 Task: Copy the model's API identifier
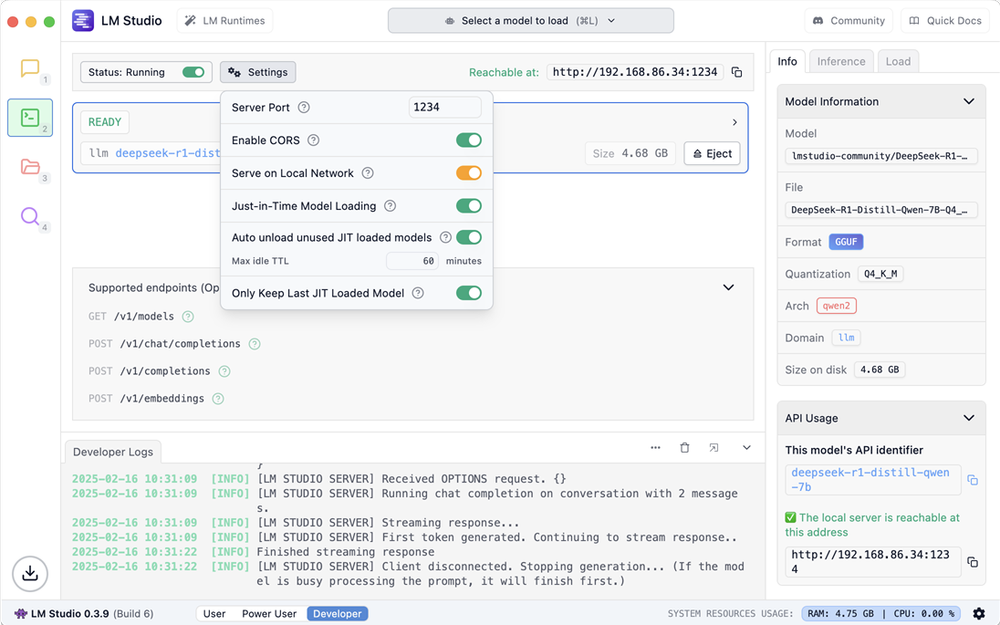[x=973, y=480]
